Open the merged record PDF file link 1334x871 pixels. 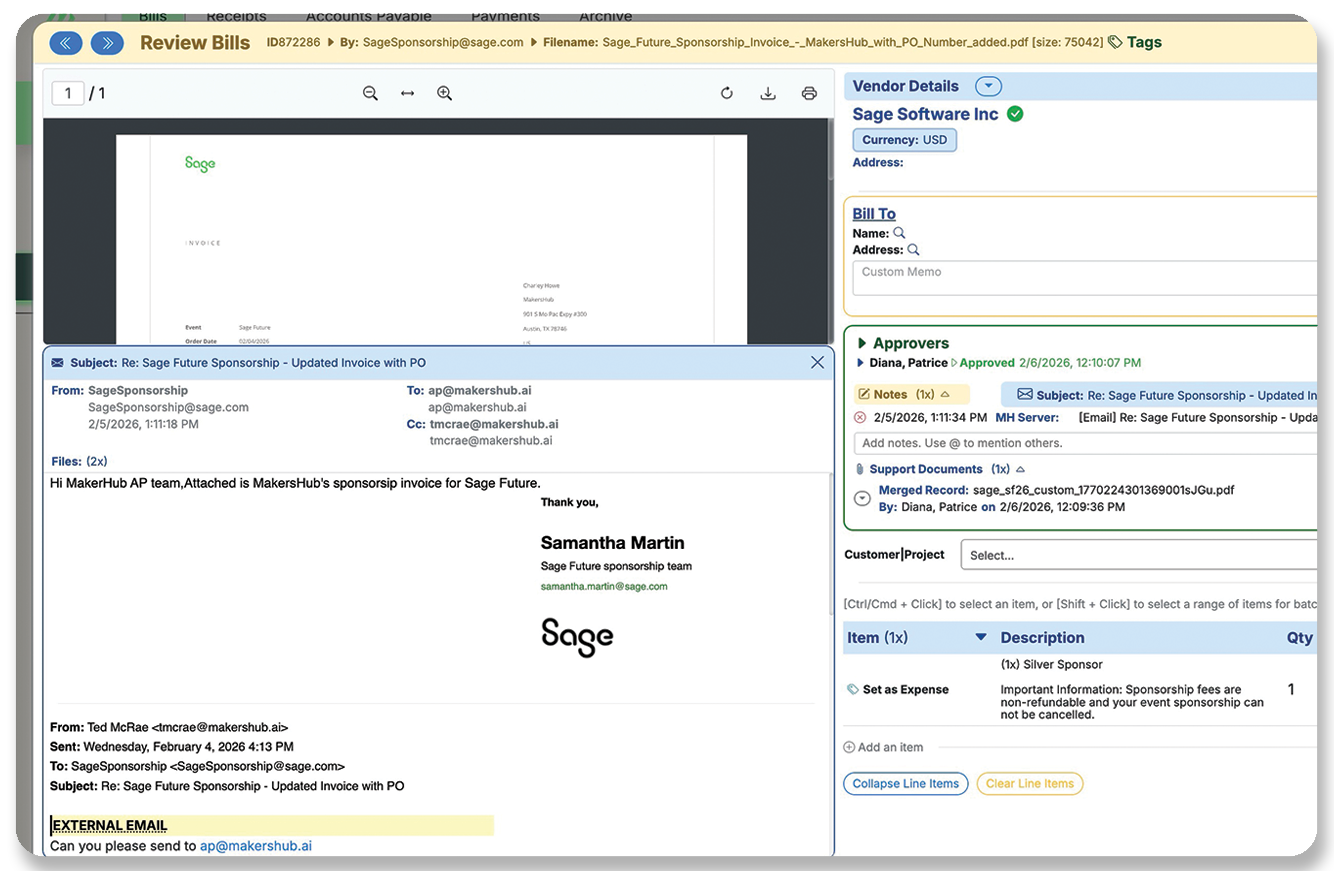point(1104,490)
